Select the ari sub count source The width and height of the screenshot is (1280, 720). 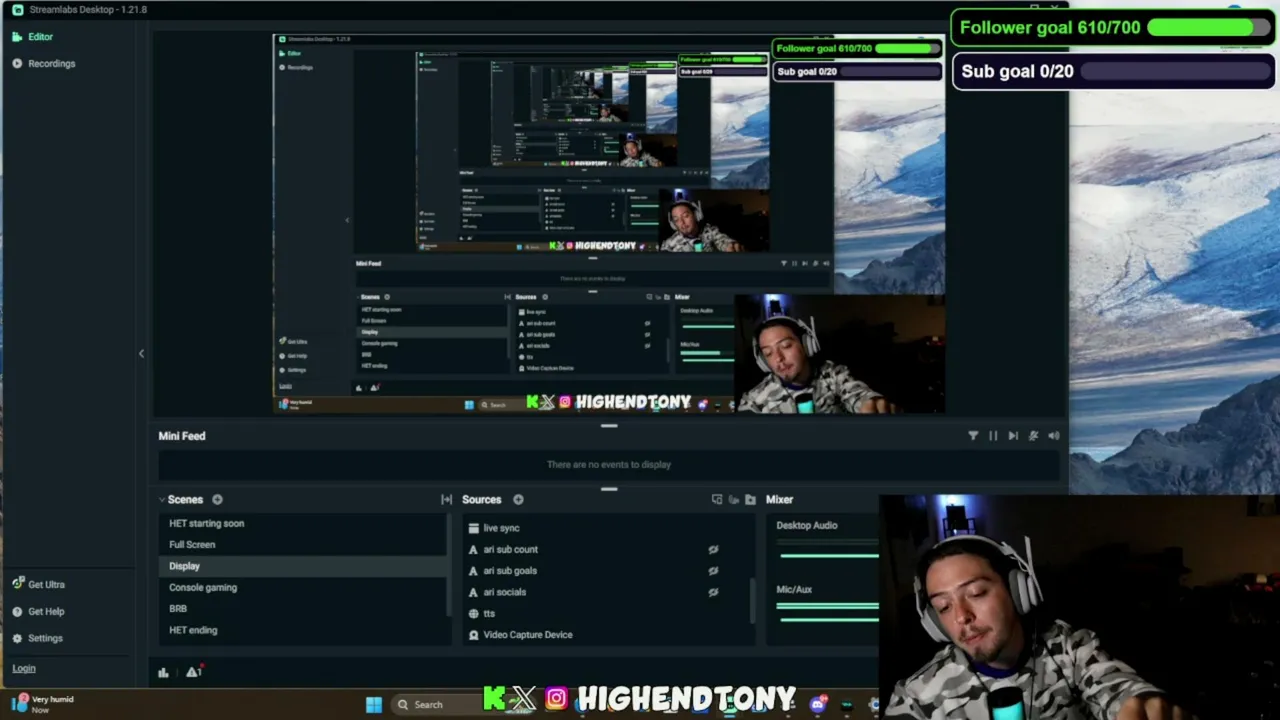pyautogui.click(x=605, y=549)
